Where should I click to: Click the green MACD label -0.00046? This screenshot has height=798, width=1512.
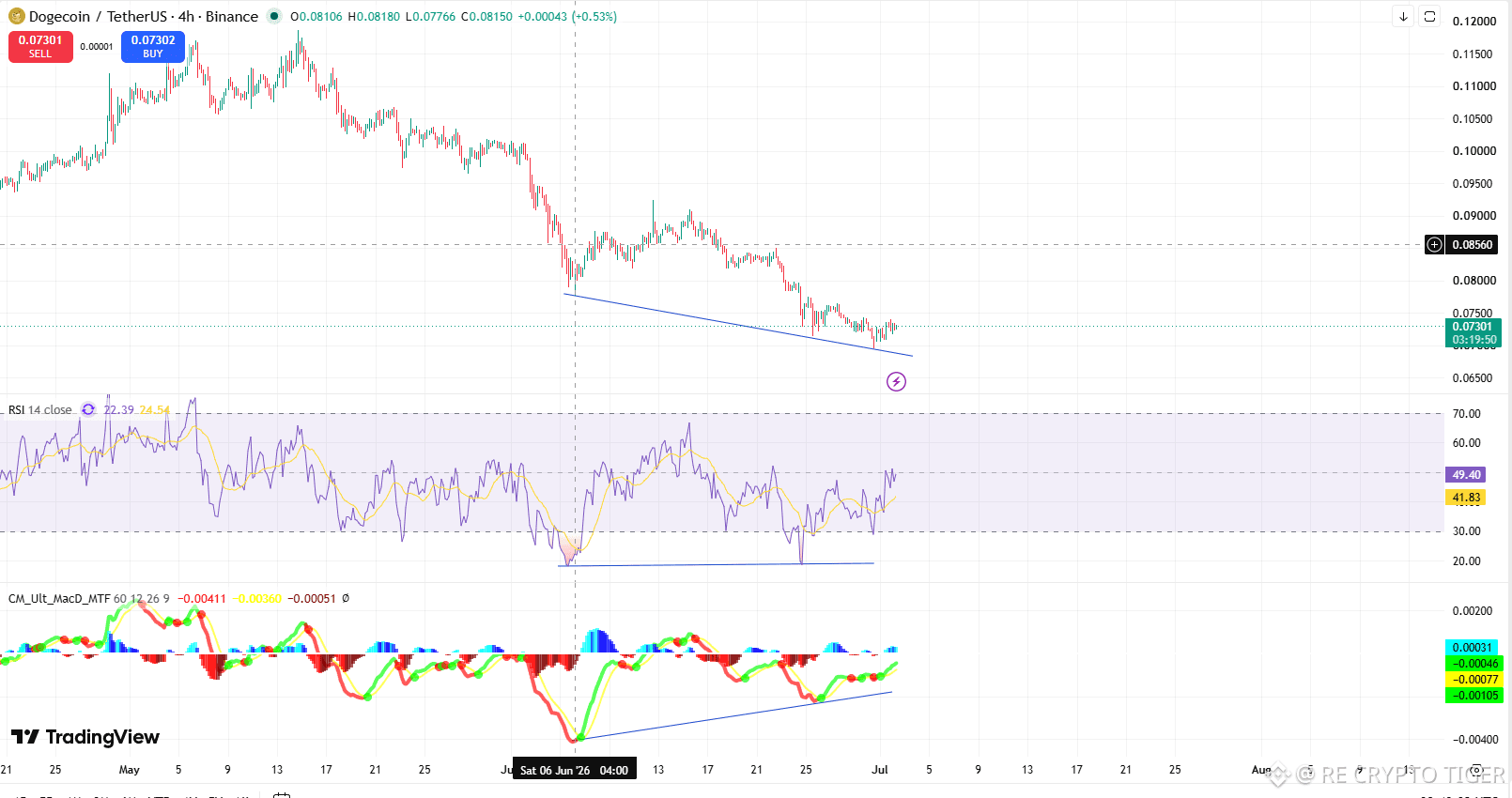coord(1473,664)
